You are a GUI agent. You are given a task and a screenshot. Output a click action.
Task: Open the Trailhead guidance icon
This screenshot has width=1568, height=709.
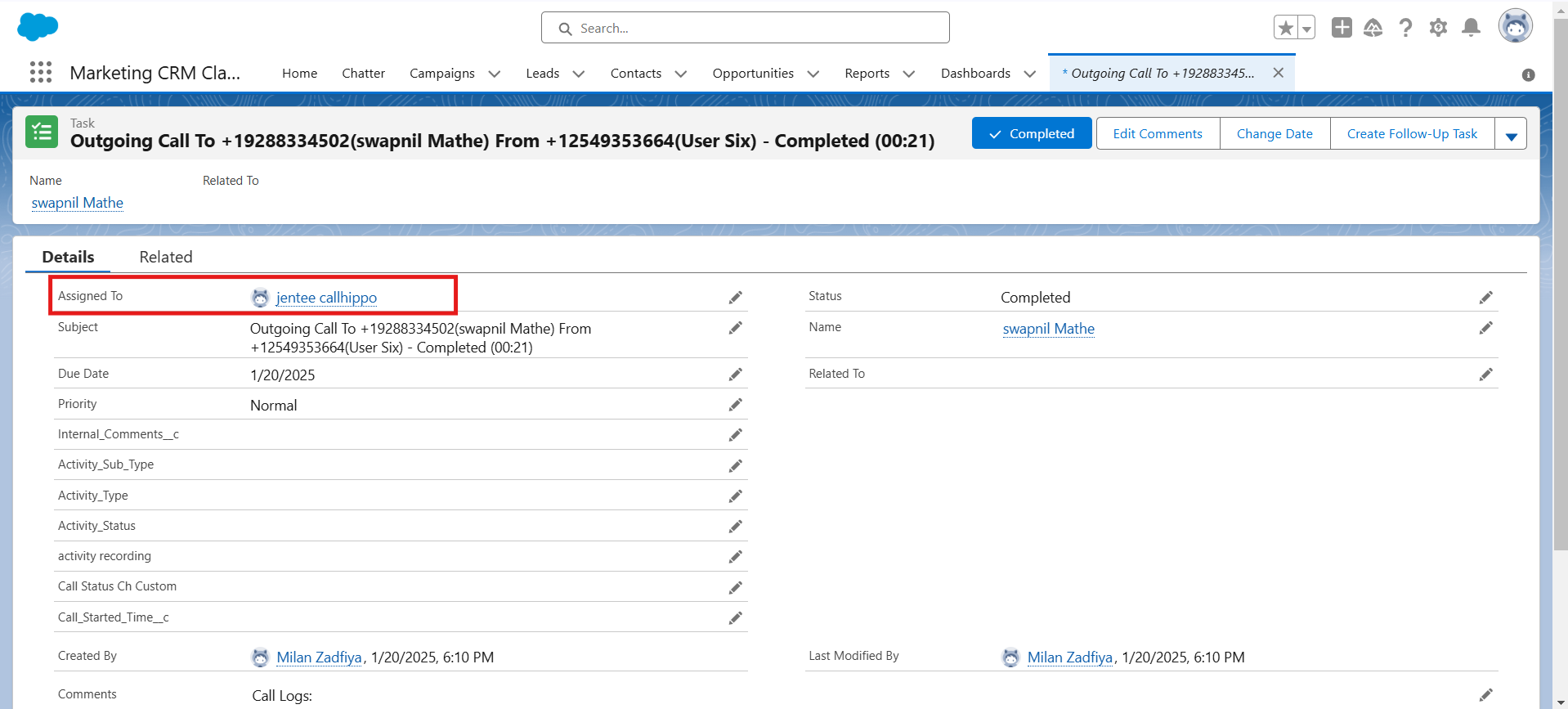click(x=1373, y=28)
